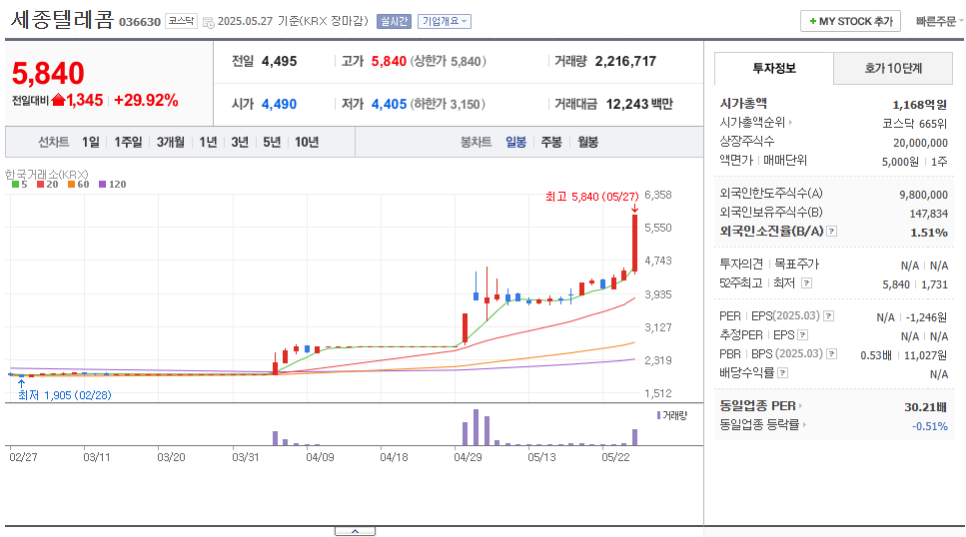Click the 최저 1,905 (02/28) chart marker
The image size is (966, 537).
(x=65, y=395)
